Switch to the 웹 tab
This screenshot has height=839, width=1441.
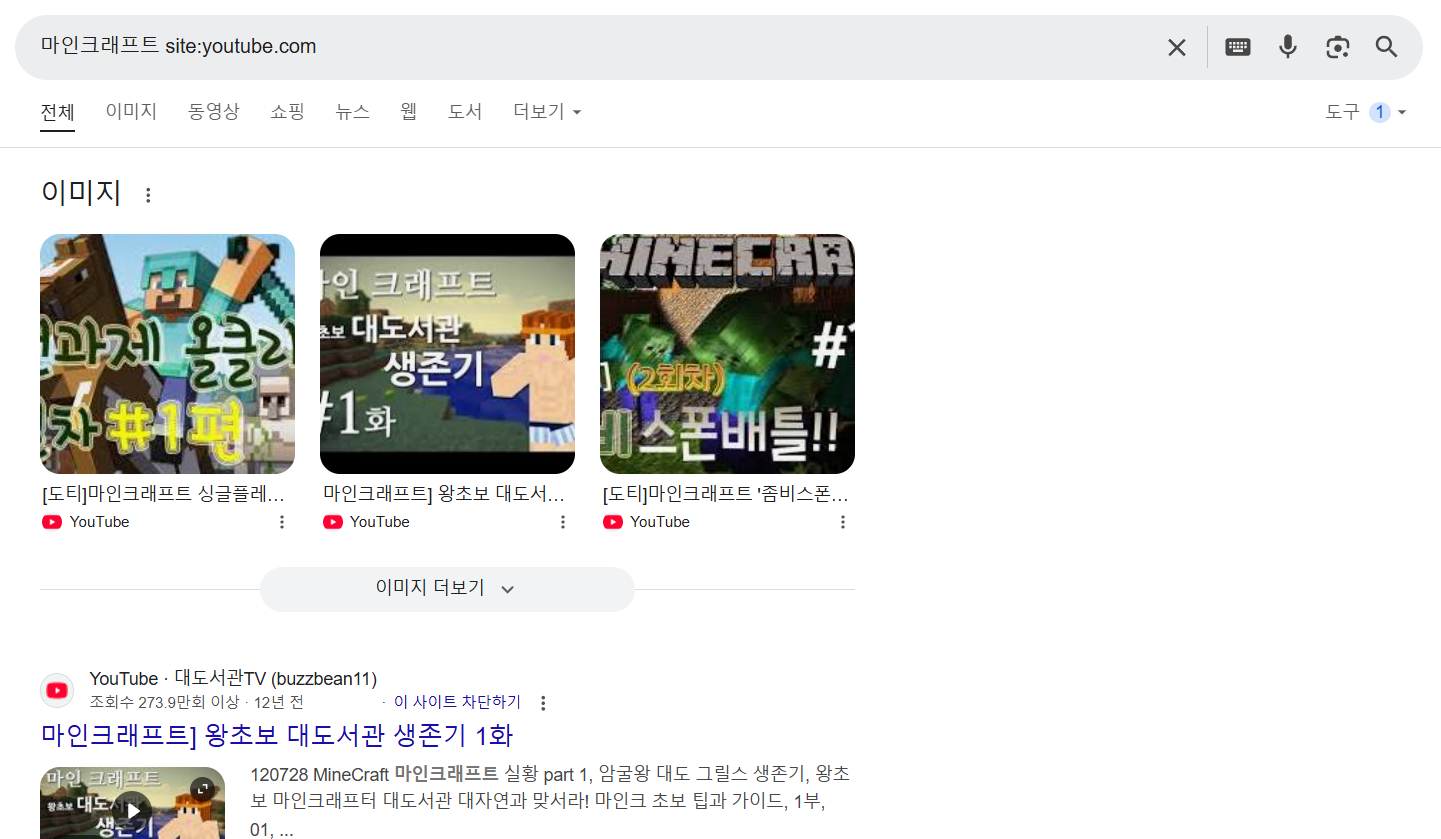click(408, 112)
